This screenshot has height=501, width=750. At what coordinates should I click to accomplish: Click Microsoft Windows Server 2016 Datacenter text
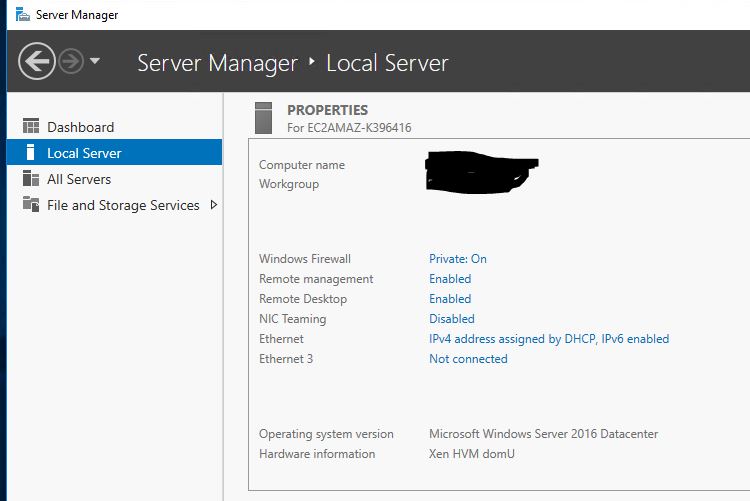click(x=543, y=434)
